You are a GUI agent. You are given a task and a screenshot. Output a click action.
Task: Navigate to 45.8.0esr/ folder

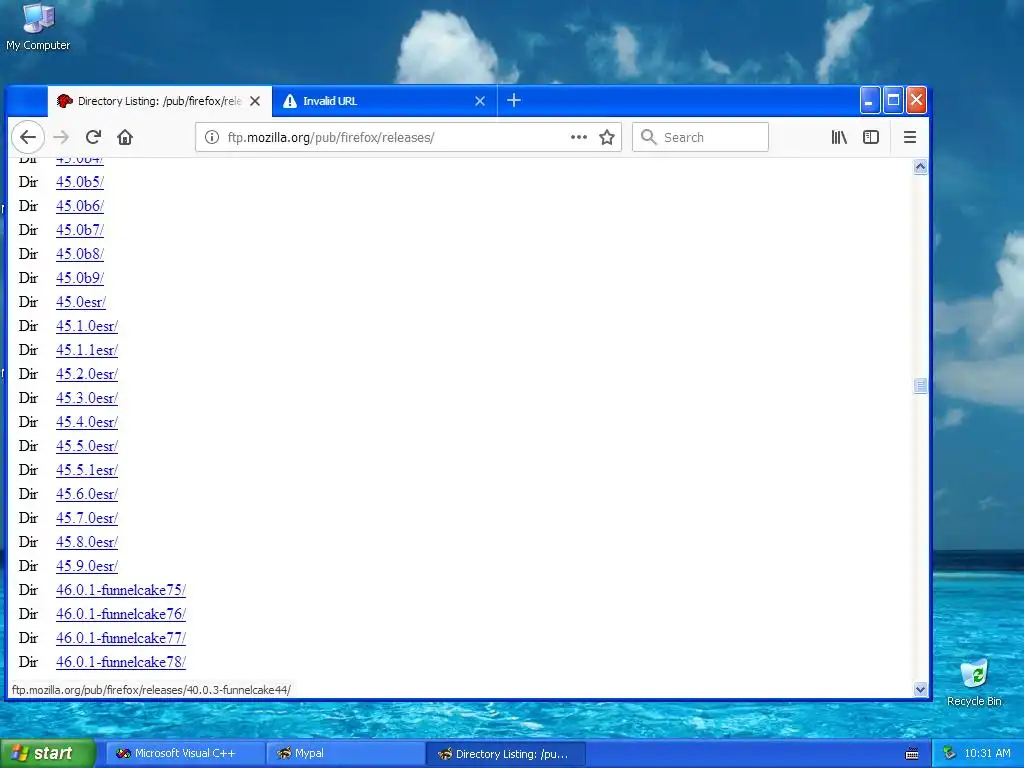87,542
